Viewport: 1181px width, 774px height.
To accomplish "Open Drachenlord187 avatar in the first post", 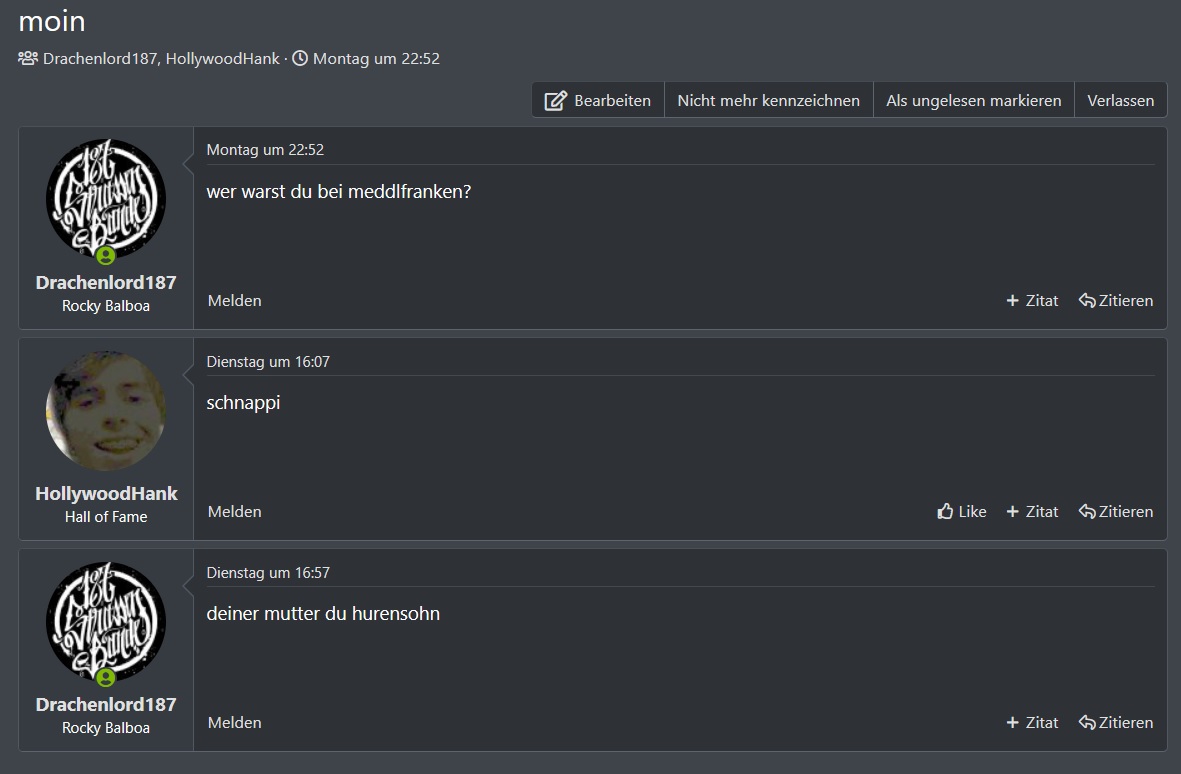I will click(x=106, y=200).
